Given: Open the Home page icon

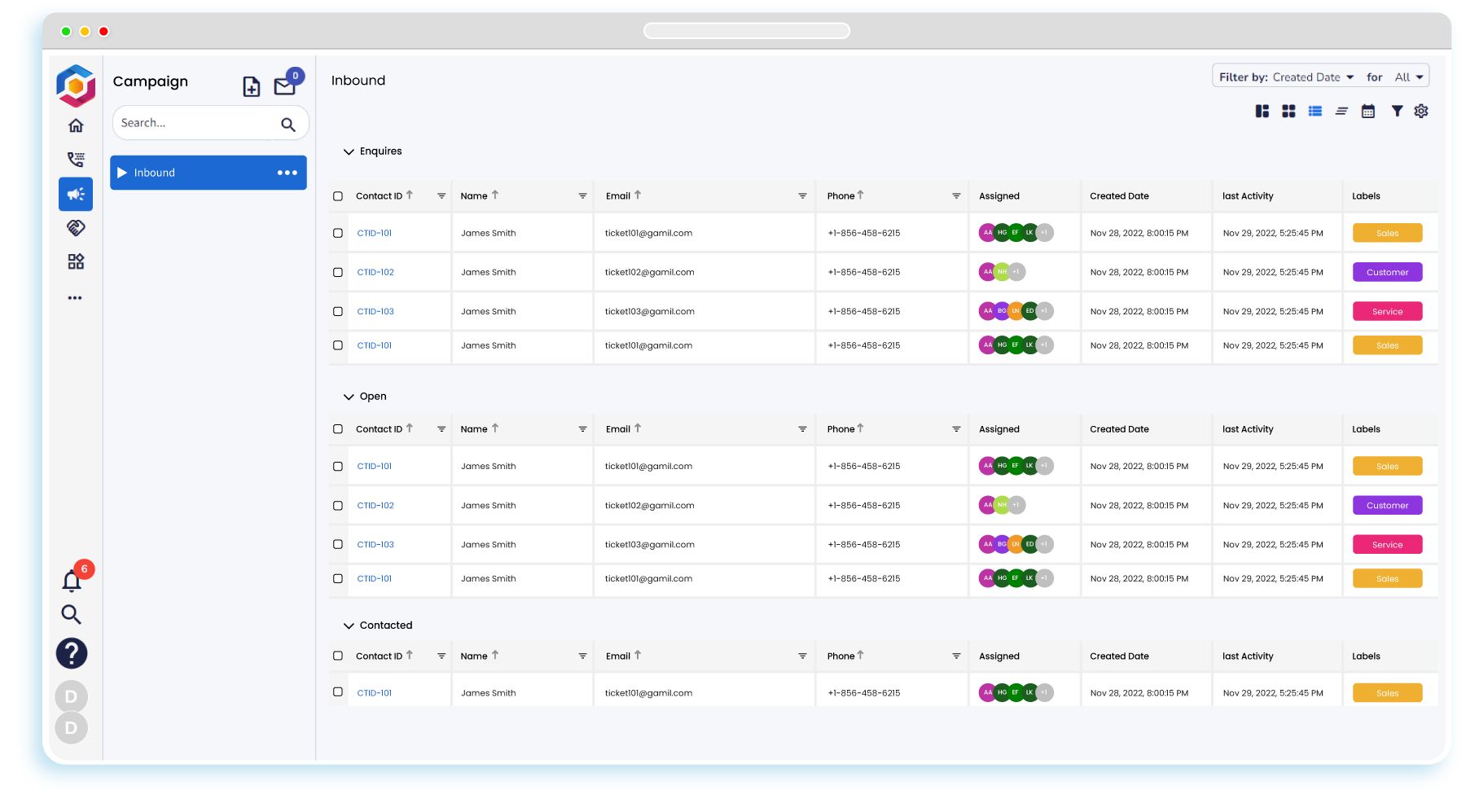Looking at the screenshot, I should 75,125.
